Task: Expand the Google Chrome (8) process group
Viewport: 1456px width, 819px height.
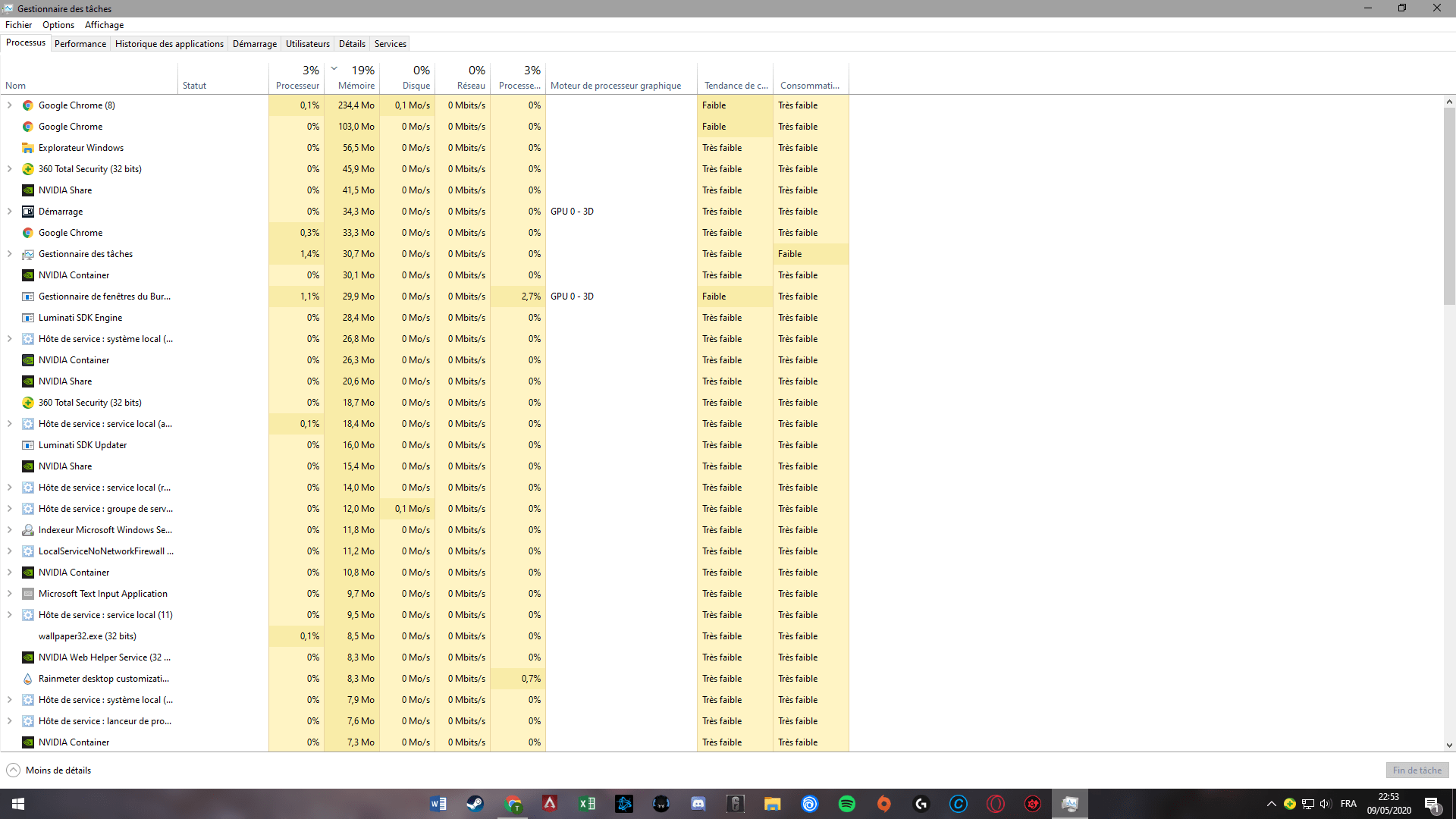Action: (10, 105)
